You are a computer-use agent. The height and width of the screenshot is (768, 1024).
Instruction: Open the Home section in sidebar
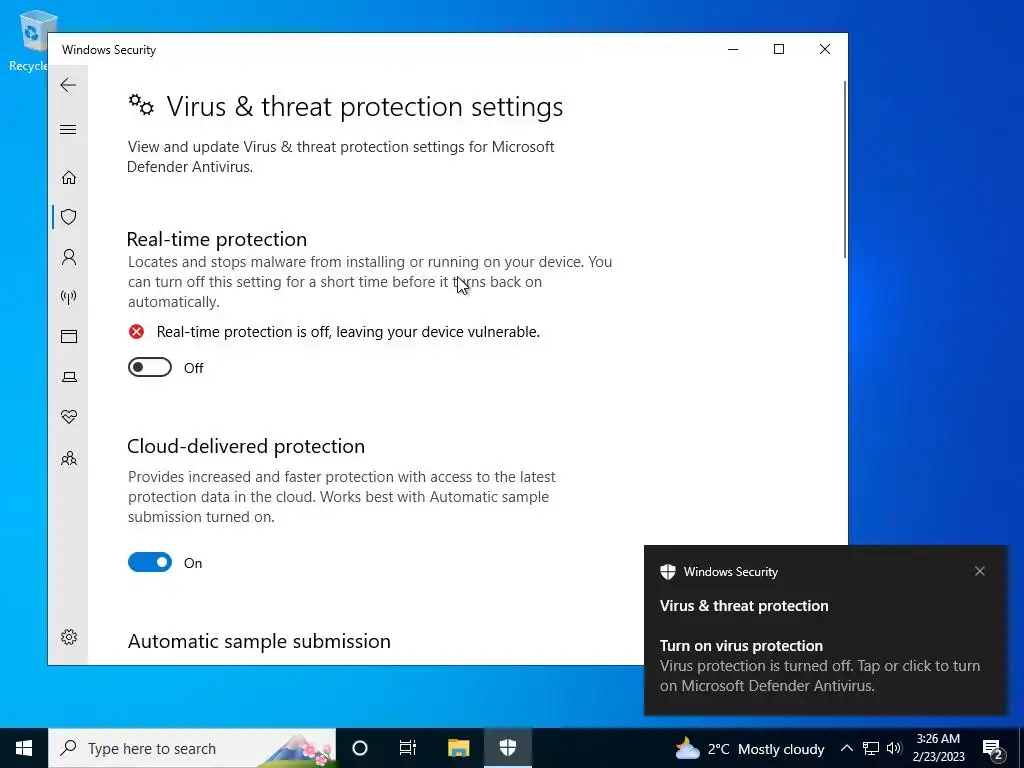click(x=69, y=178)
